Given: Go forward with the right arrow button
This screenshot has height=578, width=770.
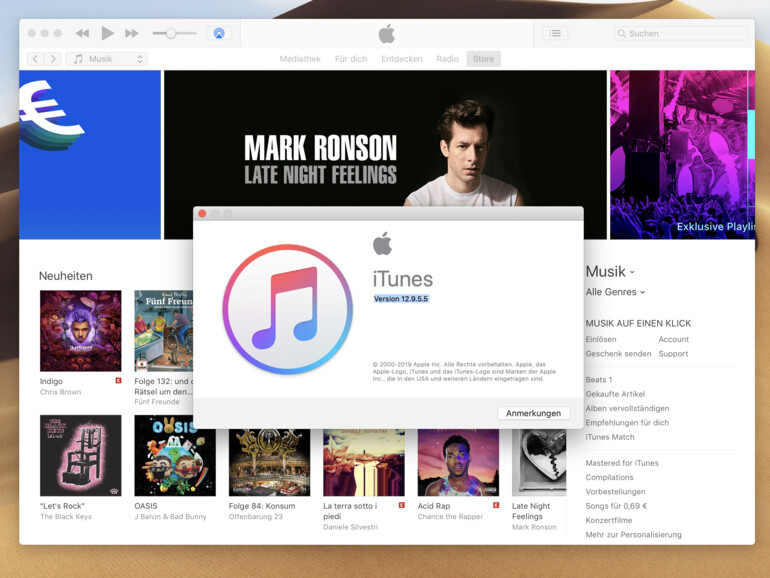Looking at the screenshot, I should click(53, 59).
